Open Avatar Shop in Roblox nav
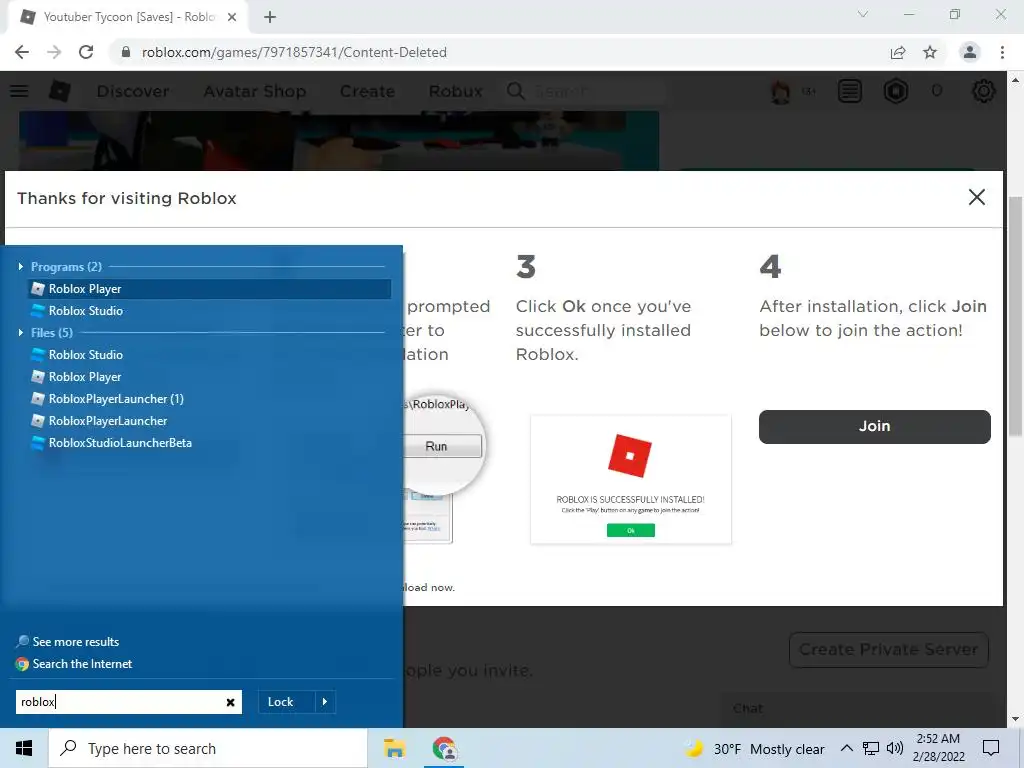 (255, 91)
